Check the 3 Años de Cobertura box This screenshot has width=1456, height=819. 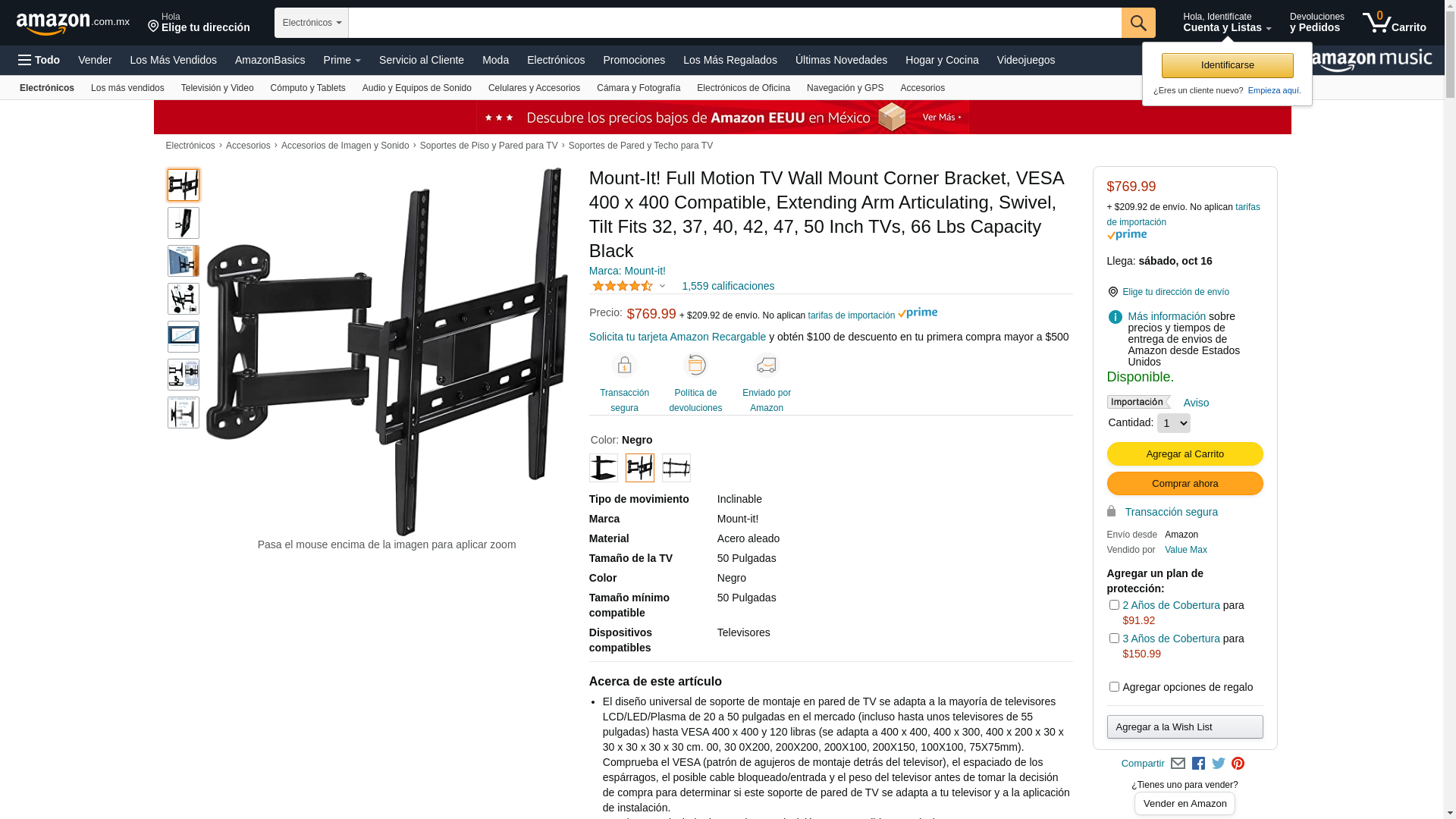pos(1114,638)
